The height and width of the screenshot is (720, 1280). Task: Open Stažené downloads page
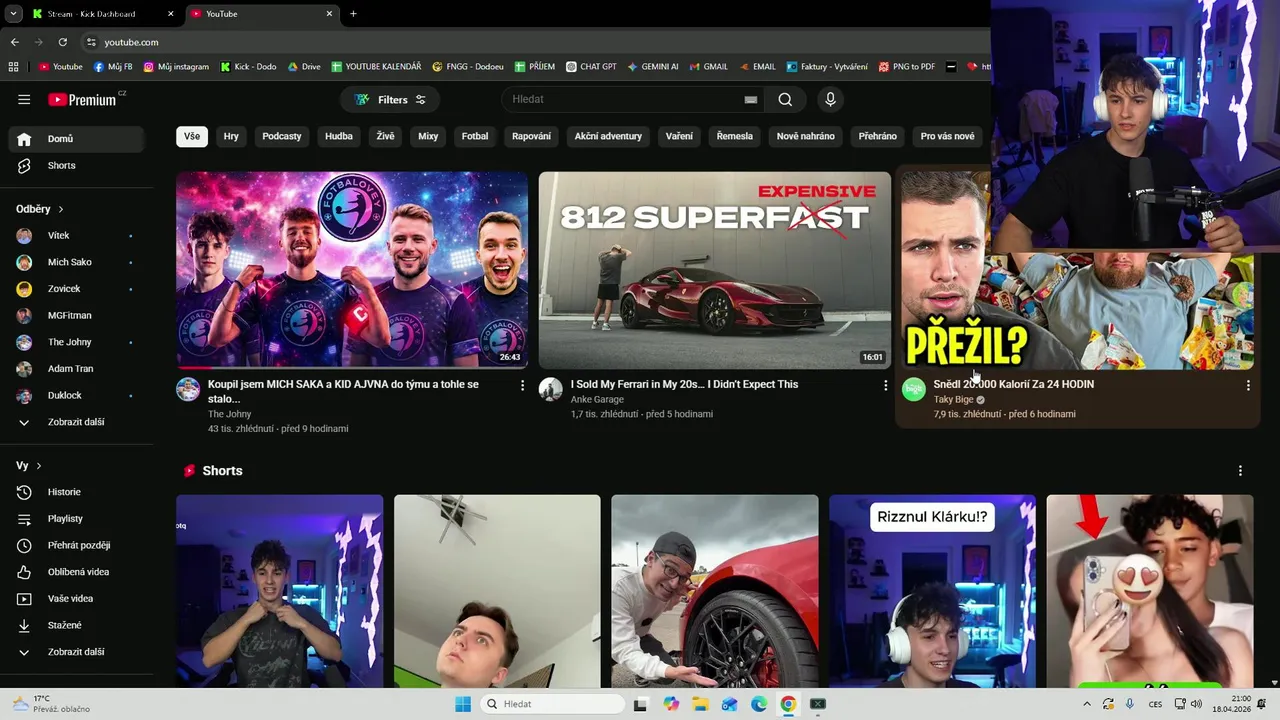76,625
